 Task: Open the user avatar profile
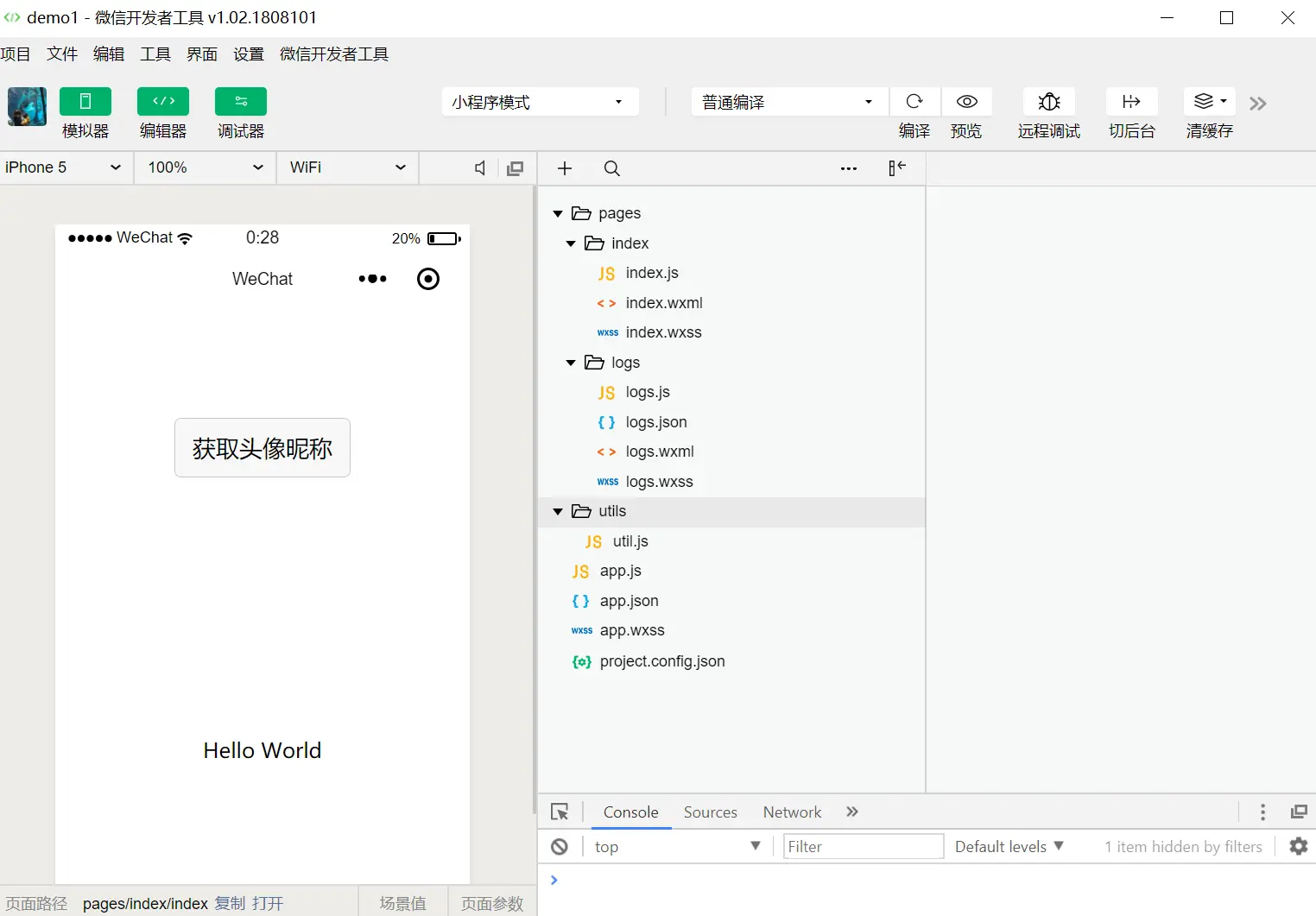click(x=28, y=107)
